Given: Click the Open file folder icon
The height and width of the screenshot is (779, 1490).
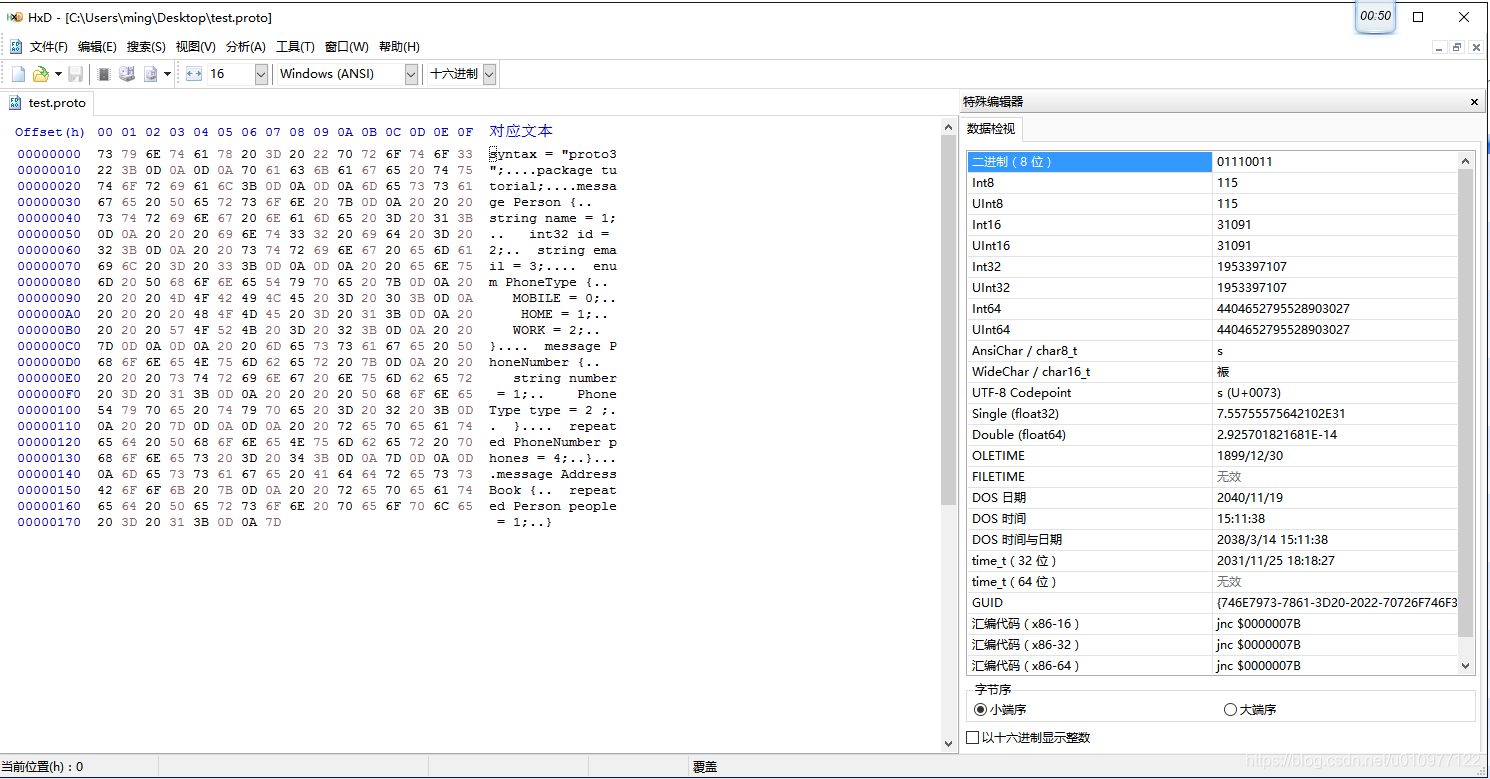Looking at the screenshot, I should pyautogui.click(x=41, y=74).
